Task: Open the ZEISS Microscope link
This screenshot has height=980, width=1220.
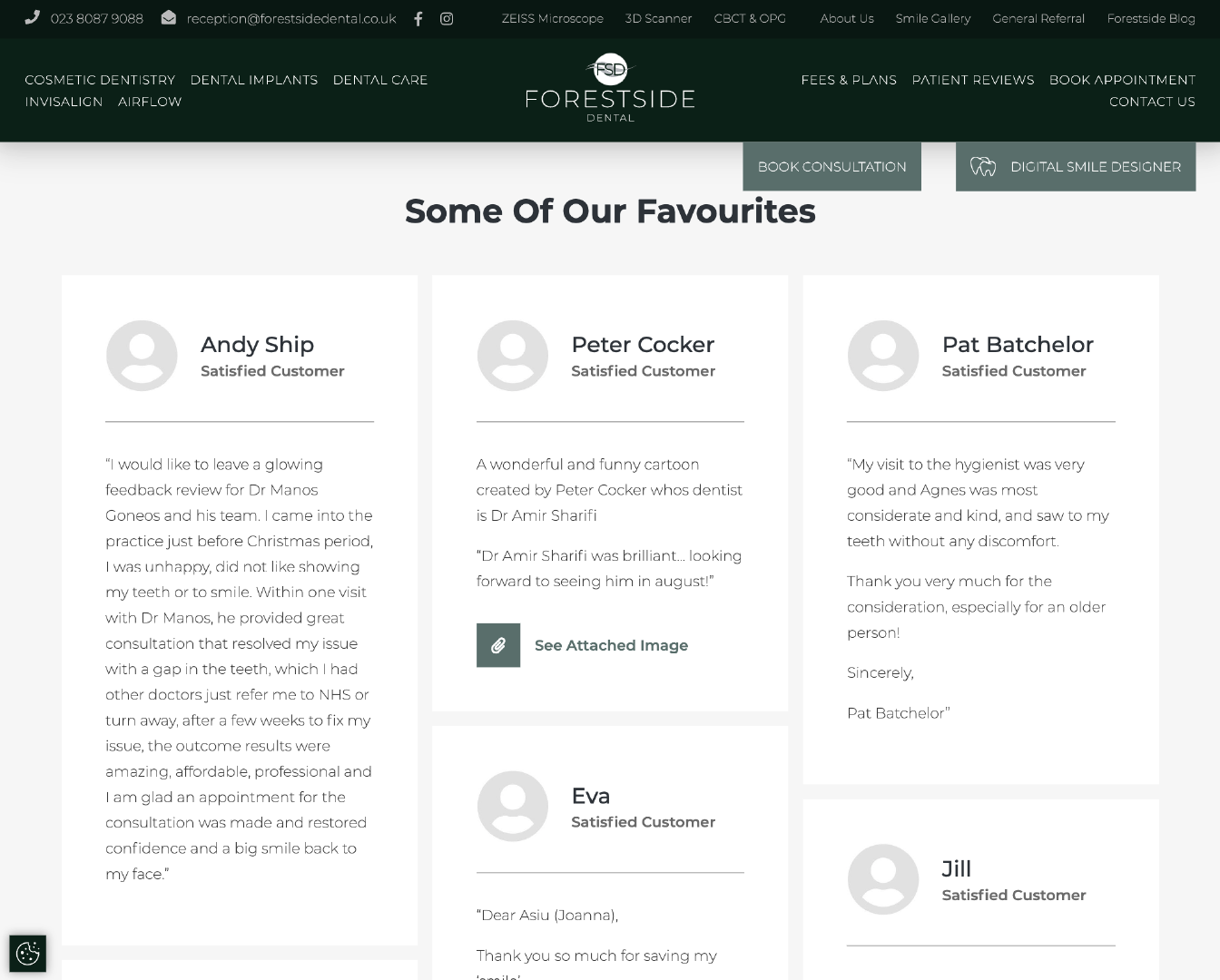Action: point(552,18)
